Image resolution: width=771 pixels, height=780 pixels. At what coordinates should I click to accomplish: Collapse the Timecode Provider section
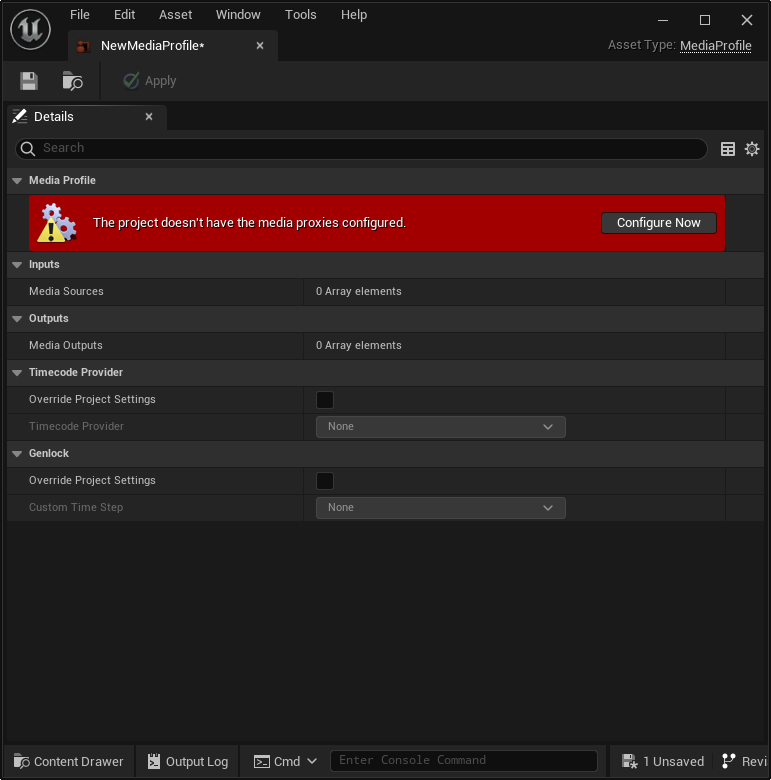tap(17, 373)
